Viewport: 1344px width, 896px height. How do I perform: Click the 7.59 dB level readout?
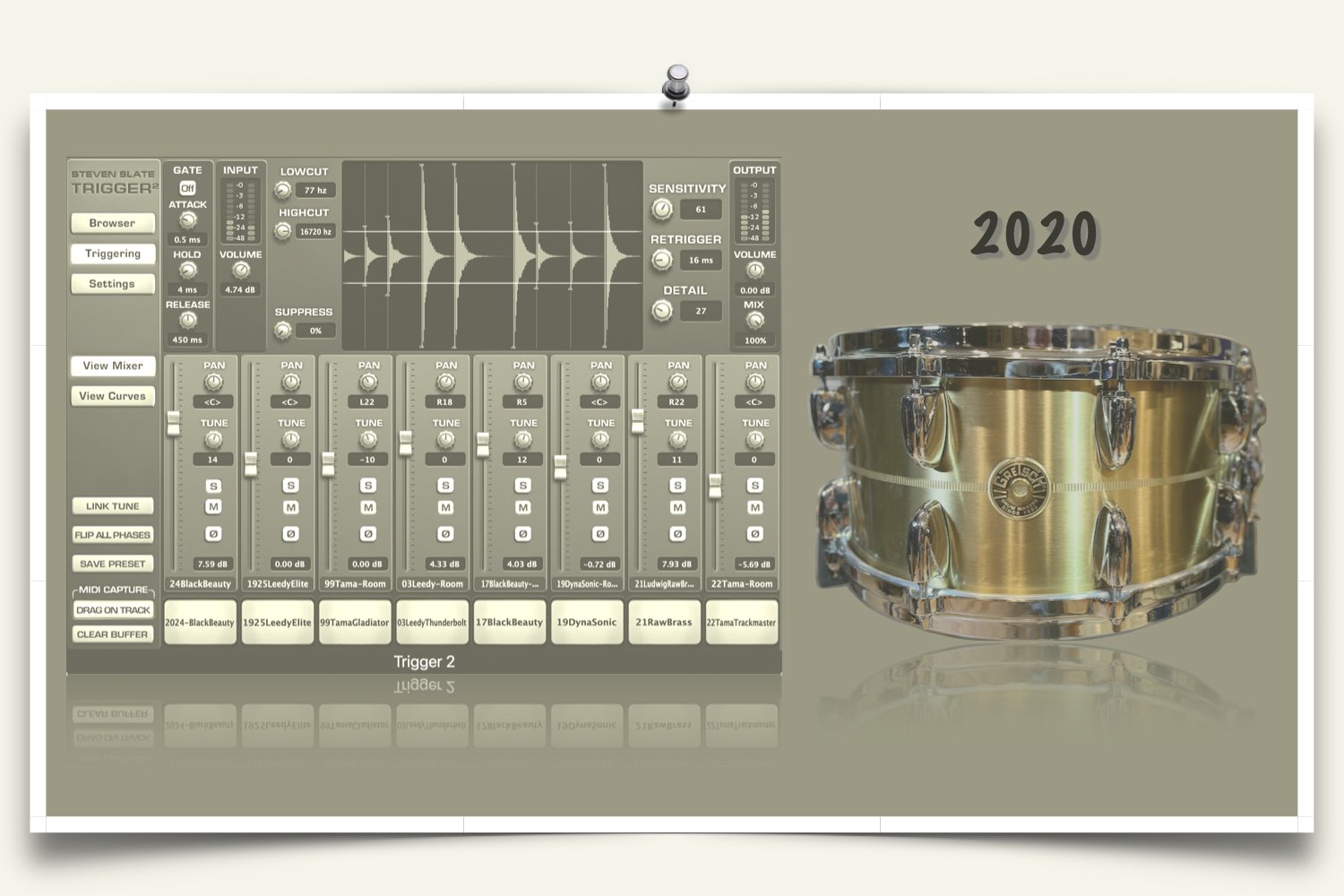[212, 564]
